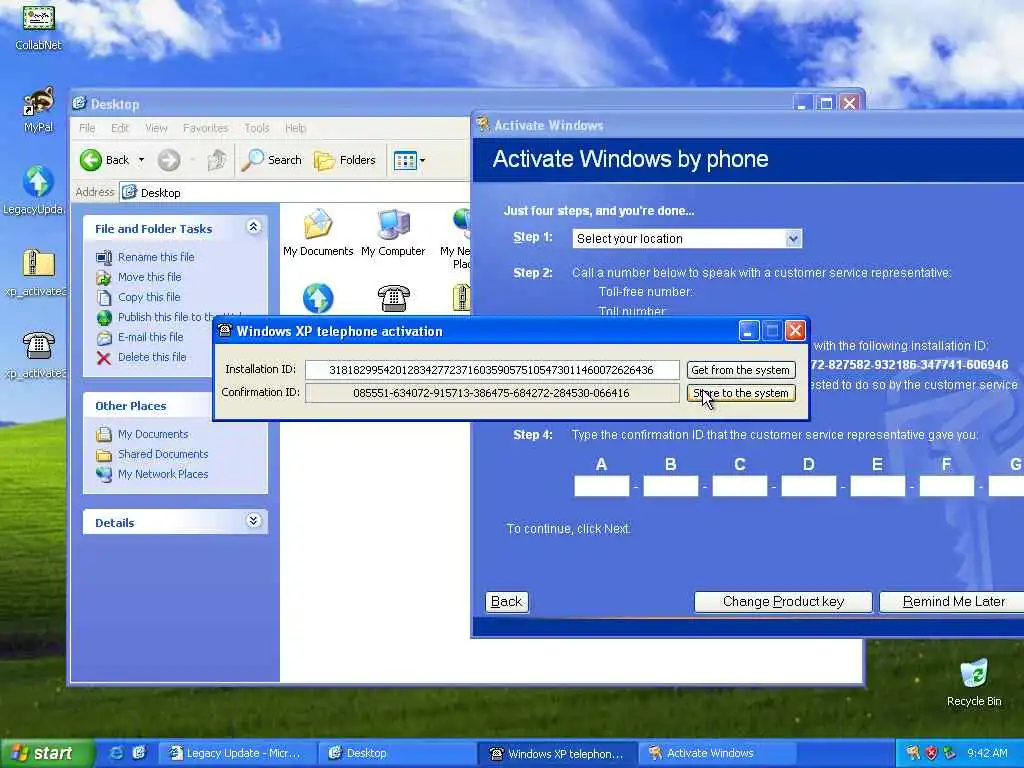The width and height of the screenshot is (1024, 768).
Task: Open the Help menu in Desktop window
Action: [x=295, y=128]
